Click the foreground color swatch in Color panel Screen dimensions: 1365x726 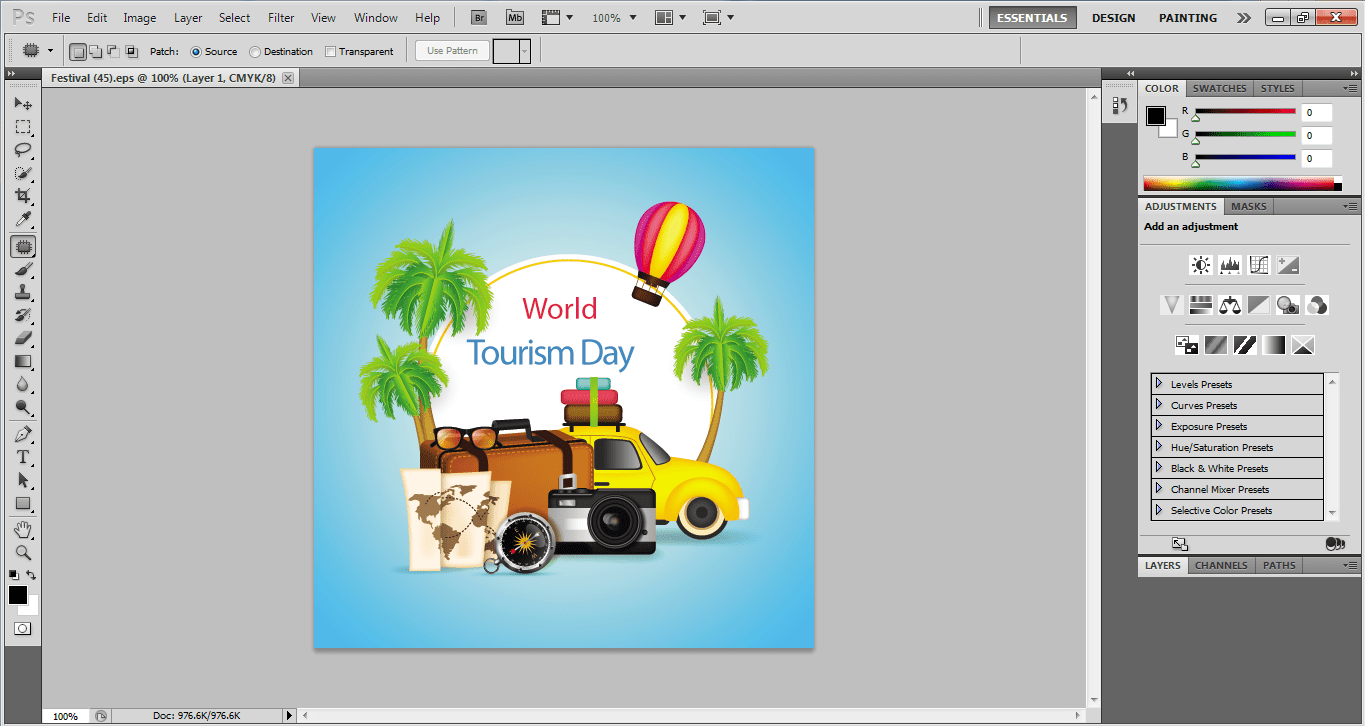pyautogui.click(x=1155, y=115)
